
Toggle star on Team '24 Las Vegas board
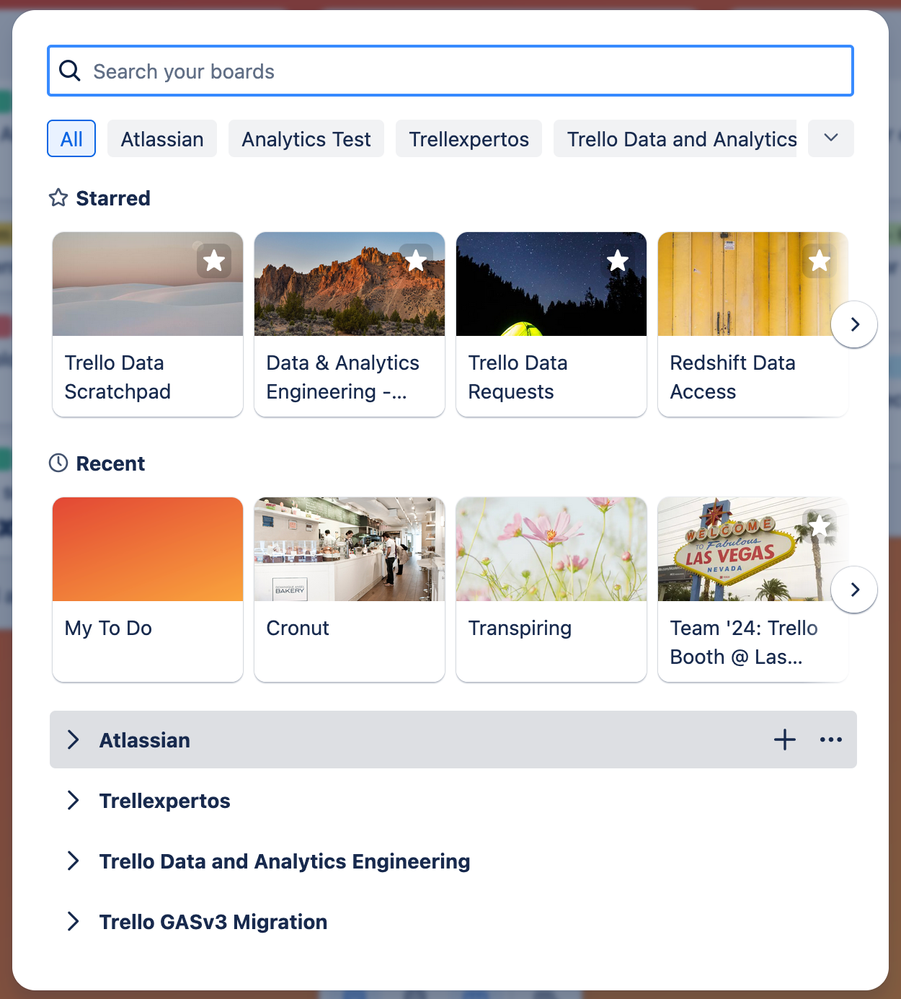coord(819,526)
